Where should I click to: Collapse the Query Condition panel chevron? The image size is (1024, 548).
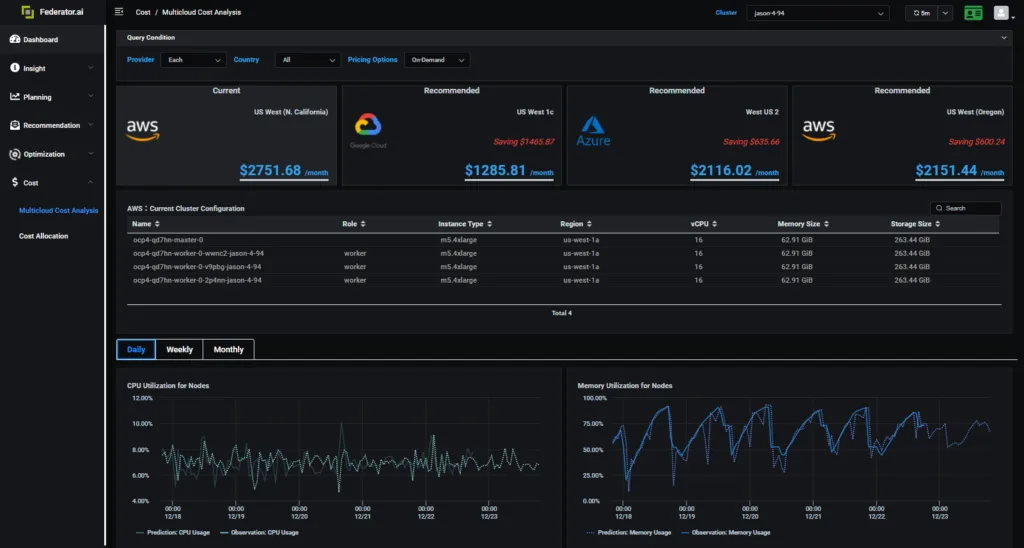(1004, 38)
